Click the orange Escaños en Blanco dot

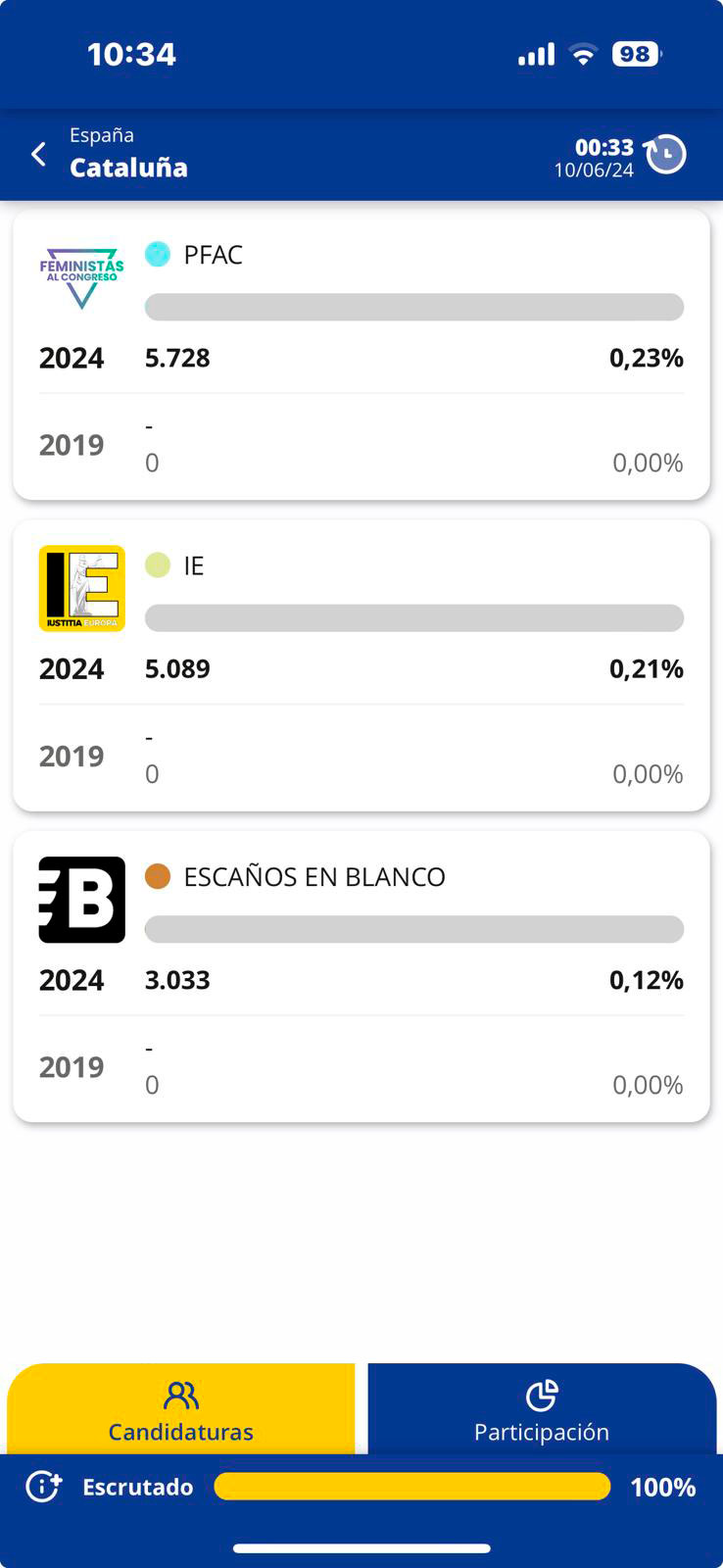[158, 876]
